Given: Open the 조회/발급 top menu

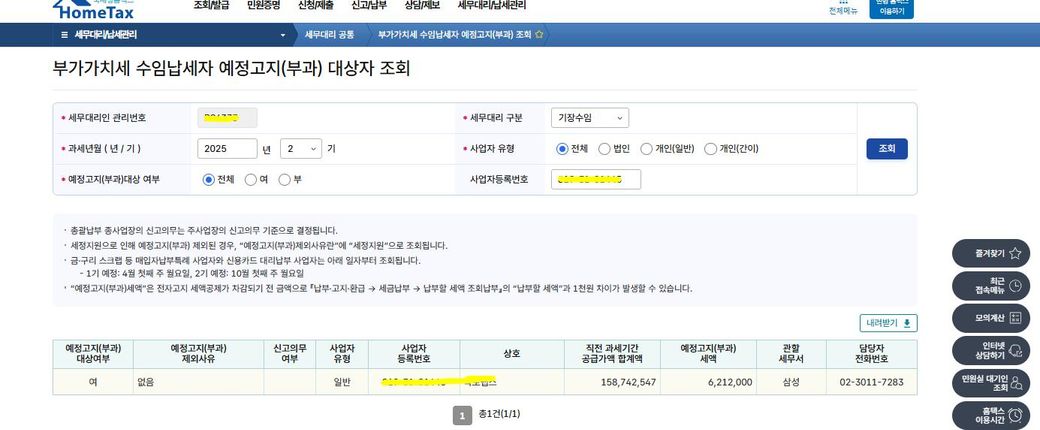Looking at the screenshot, I should [x=212, y=5].
